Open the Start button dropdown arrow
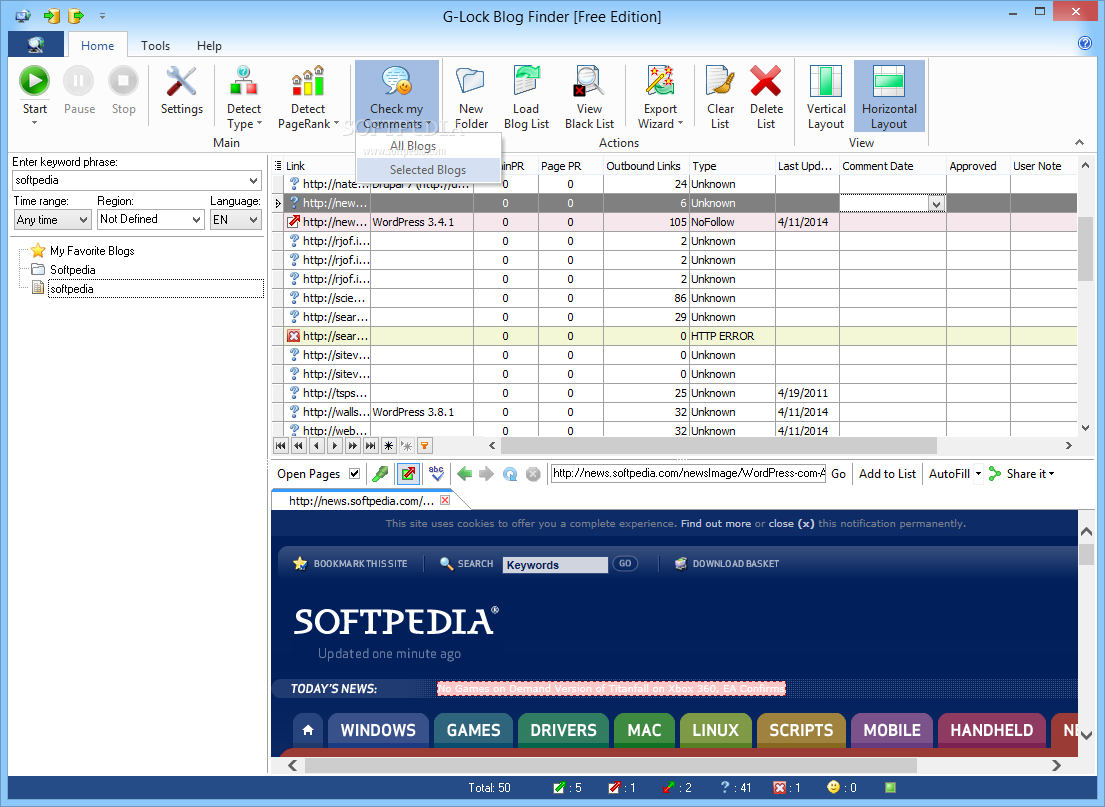This screenshot has width=1105, height=807. [34, 123]
